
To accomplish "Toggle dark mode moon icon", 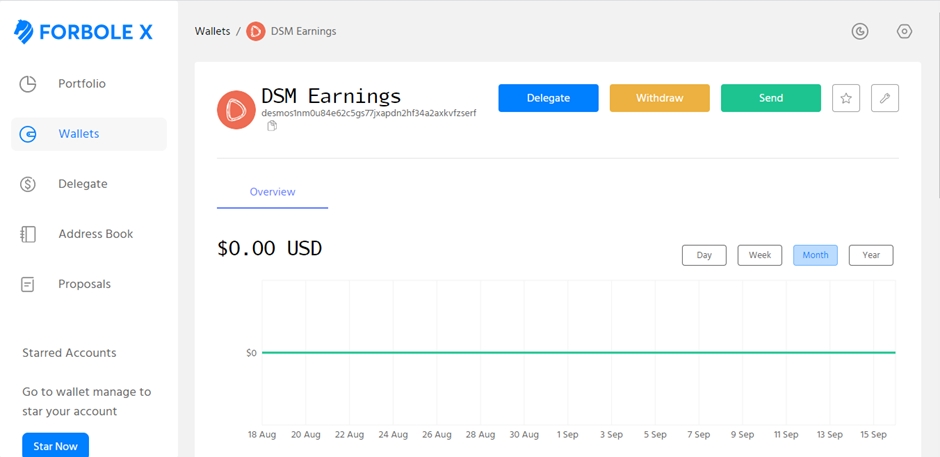I will [860, 31].
